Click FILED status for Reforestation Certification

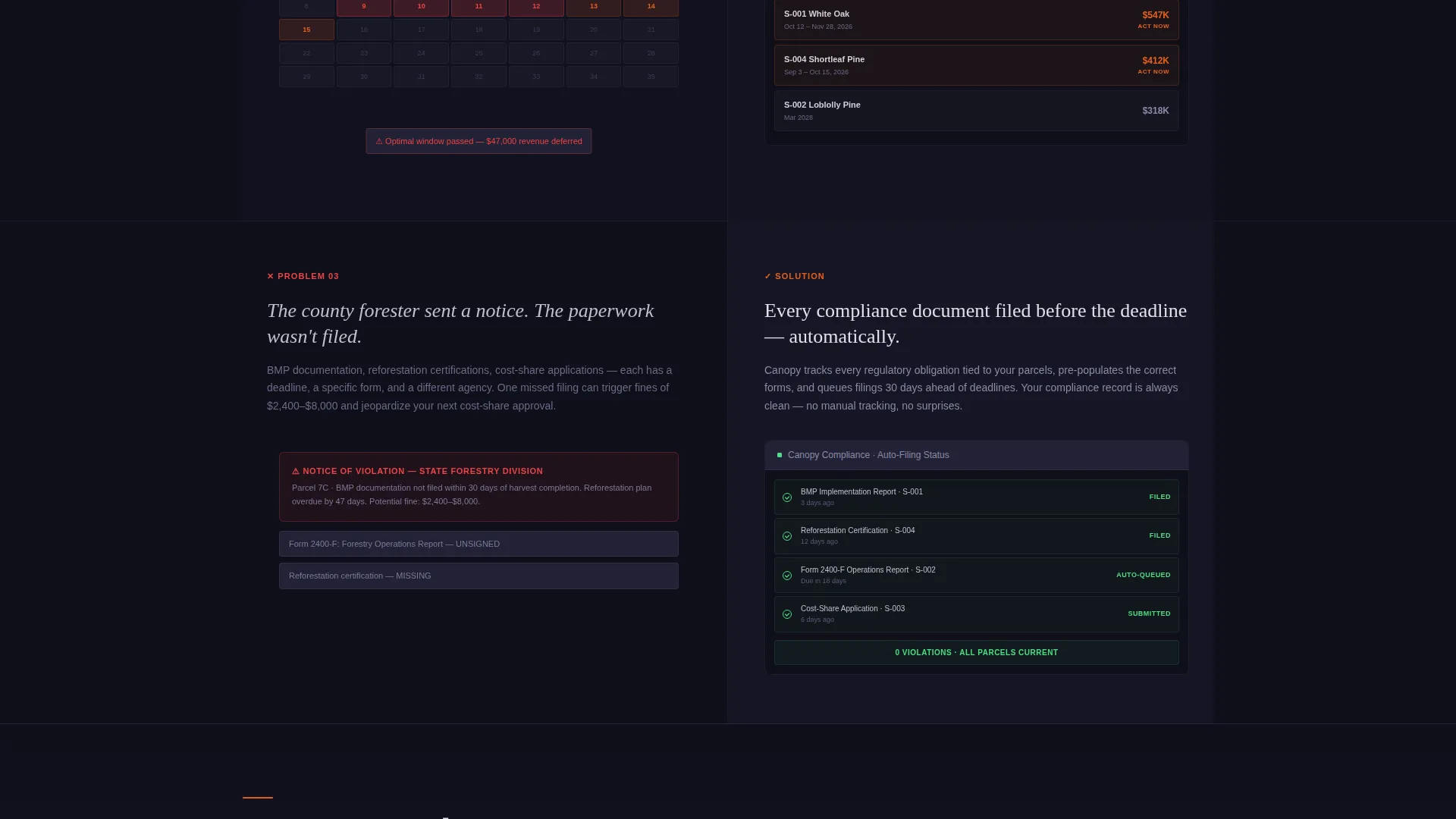[1159, 536]
